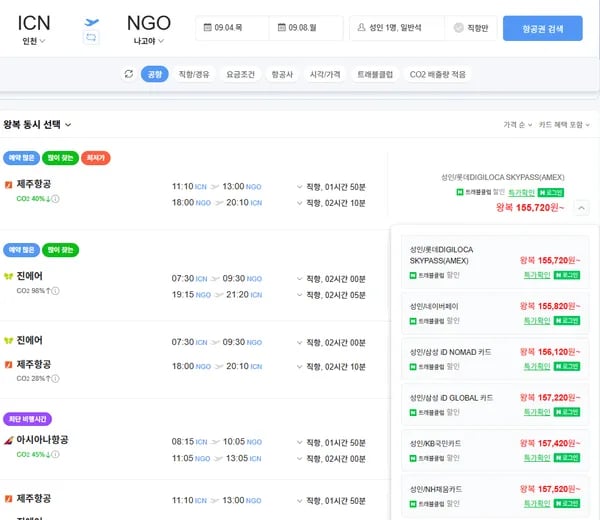The image size is (600, 520).
Task: Click the plane icon between 08:15 and 10:05
Action: tap(215, 442)
